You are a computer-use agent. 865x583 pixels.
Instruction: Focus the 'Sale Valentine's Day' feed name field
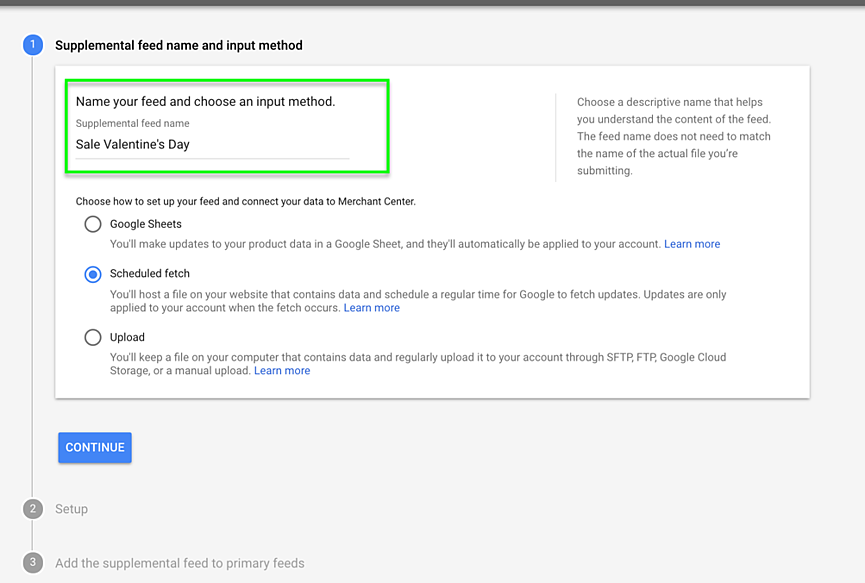(212, 145)
